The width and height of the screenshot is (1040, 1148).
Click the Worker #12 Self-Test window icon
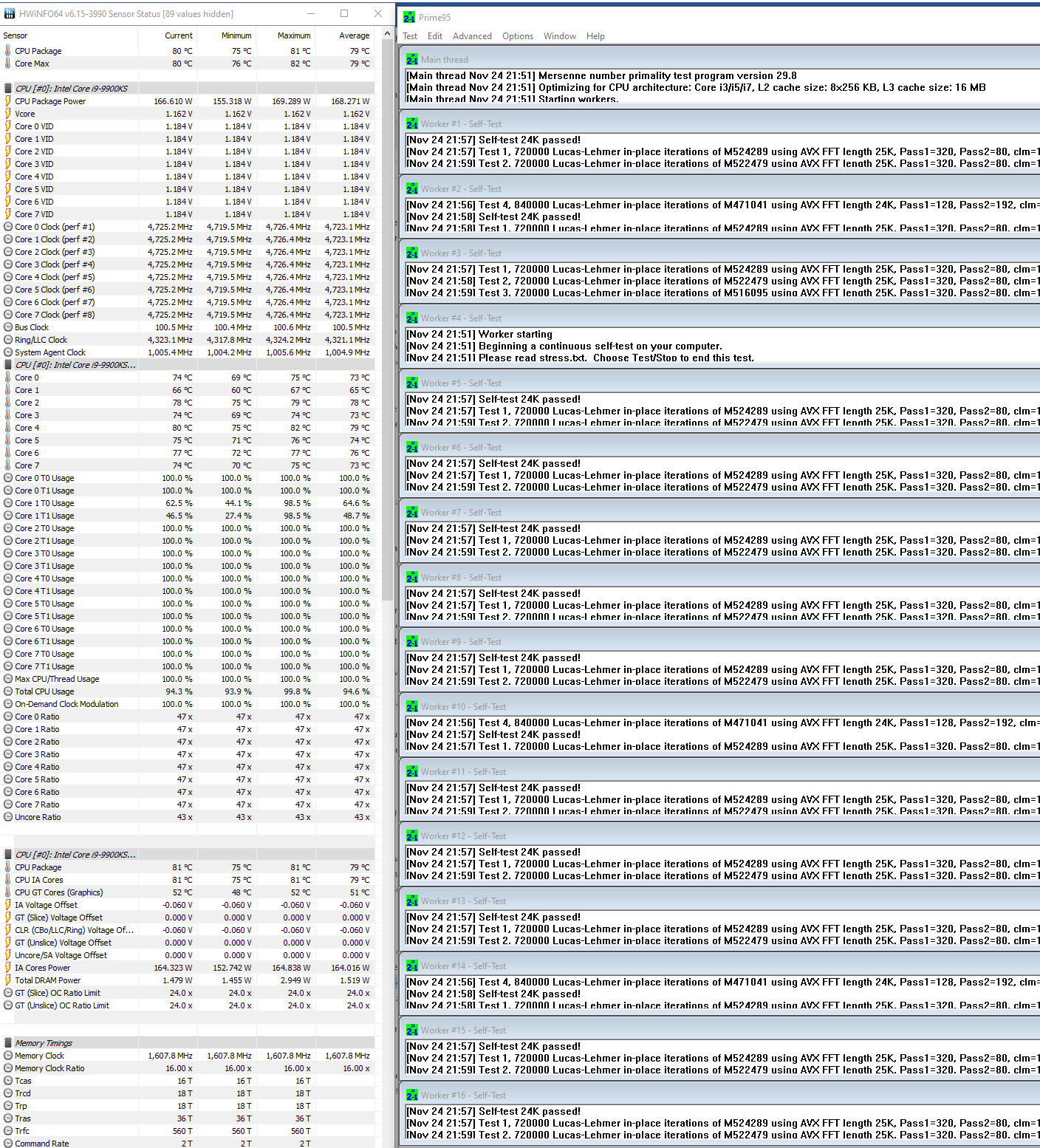pos(412,836)
